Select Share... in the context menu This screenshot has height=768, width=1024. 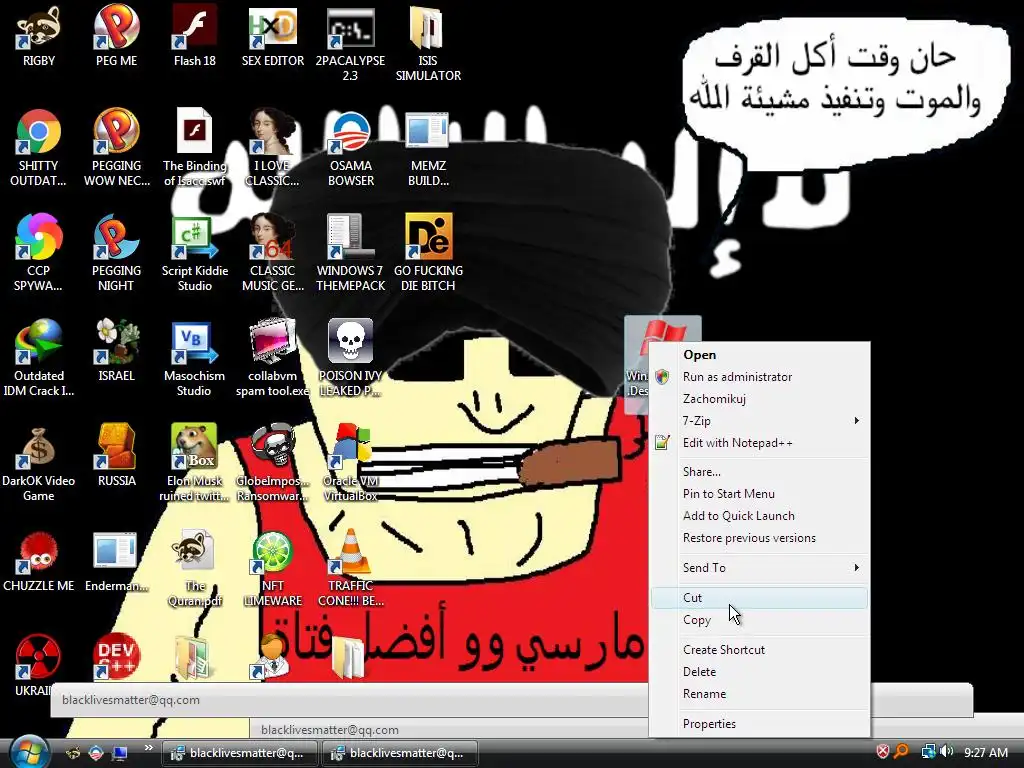pos(760,472)
